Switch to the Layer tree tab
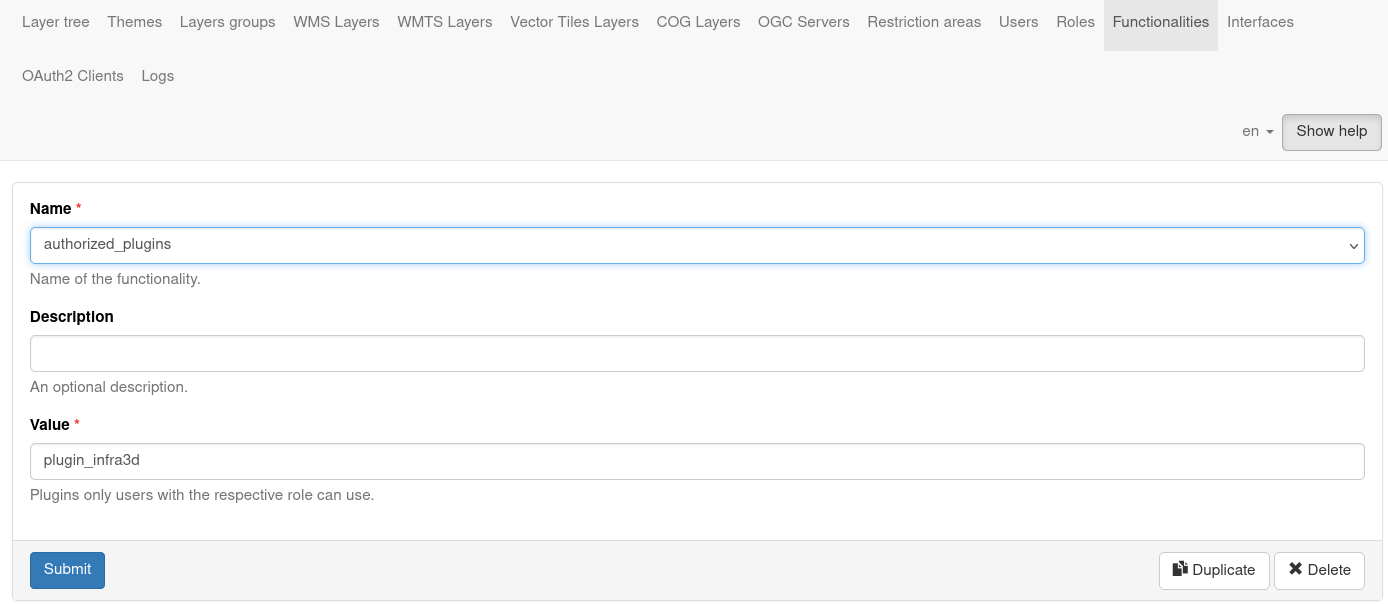 (56, 21)
